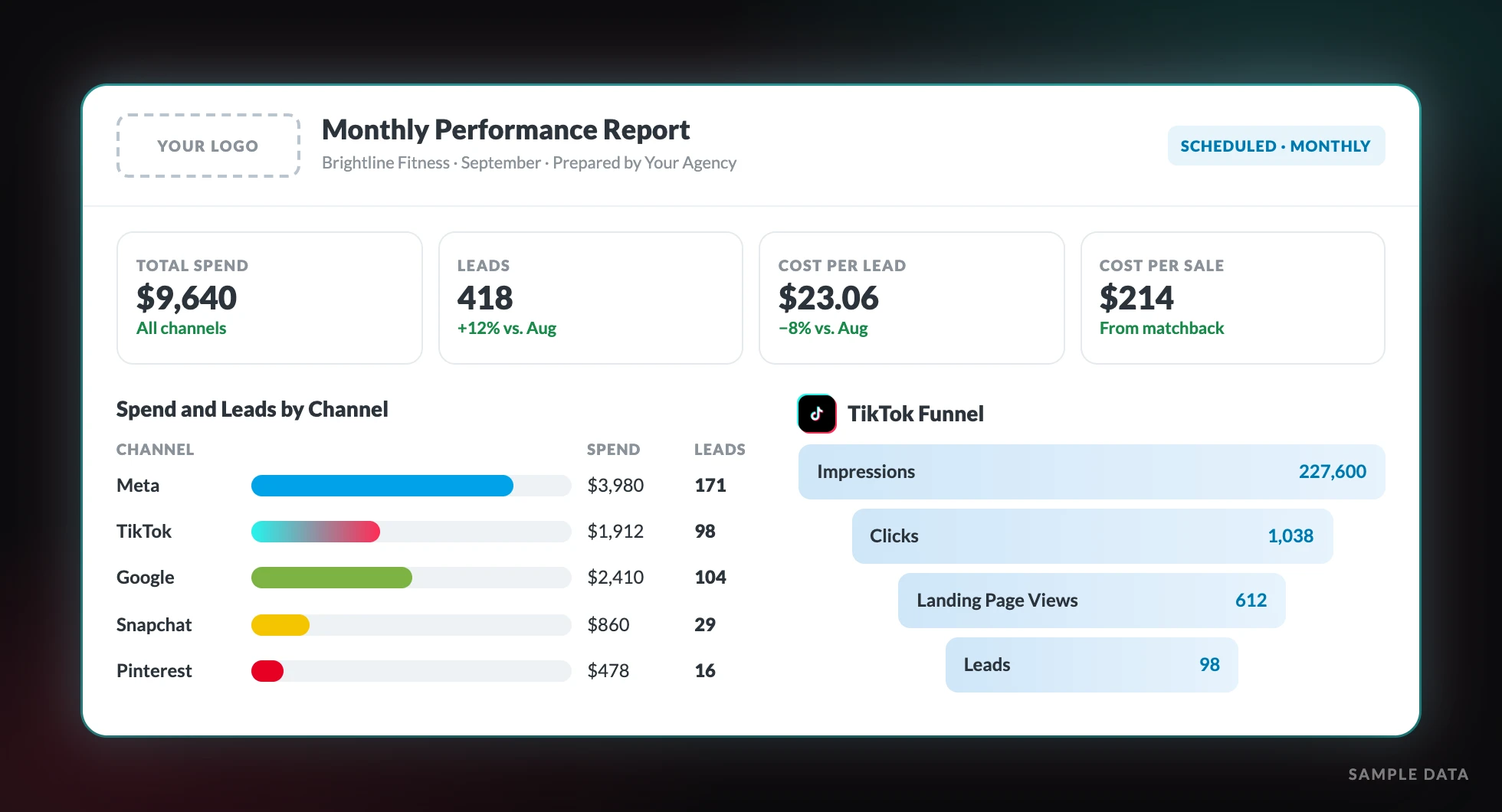Click the Snapchat channel name

pos(154,625)
